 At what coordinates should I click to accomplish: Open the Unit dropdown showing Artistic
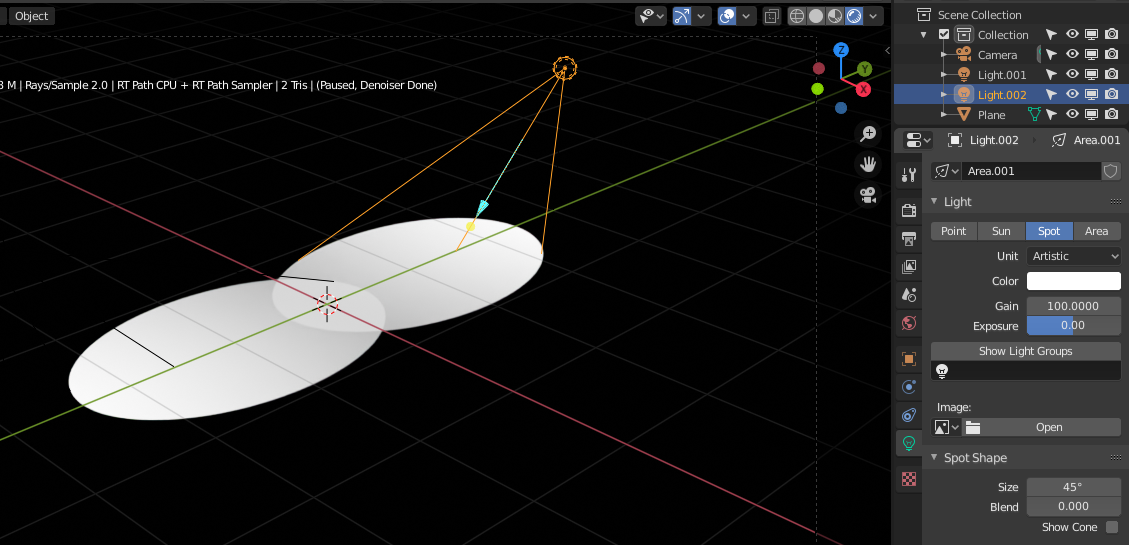[1074, 256]
